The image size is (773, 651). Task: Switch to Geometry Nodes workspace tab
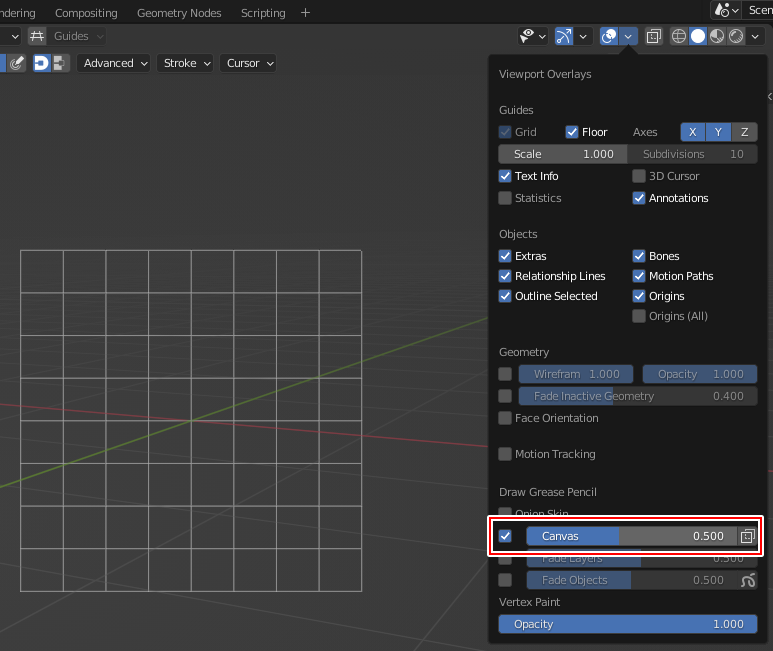181,13
